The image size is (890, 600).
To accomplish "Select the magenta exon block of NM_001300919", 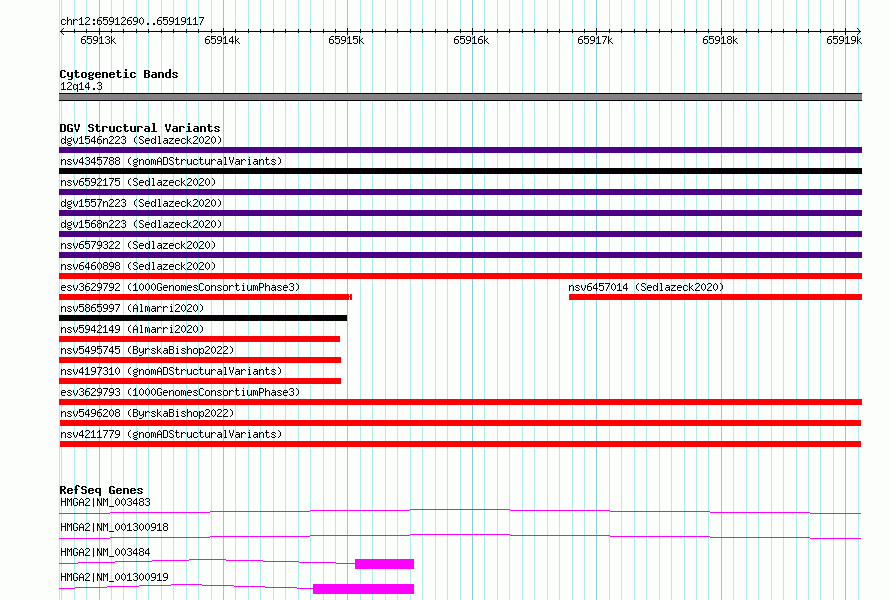I will [363, 589].
